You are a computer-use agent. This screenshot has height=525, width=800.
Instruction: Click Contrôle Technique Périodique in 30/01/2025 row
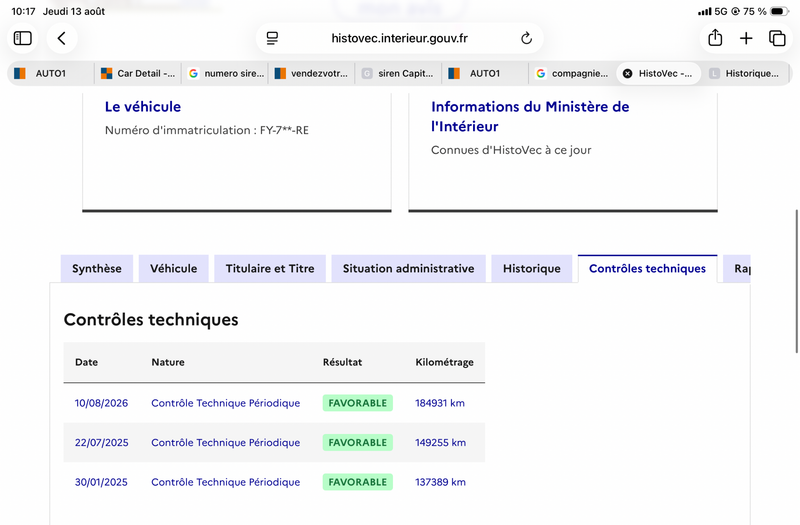[226, 482]
